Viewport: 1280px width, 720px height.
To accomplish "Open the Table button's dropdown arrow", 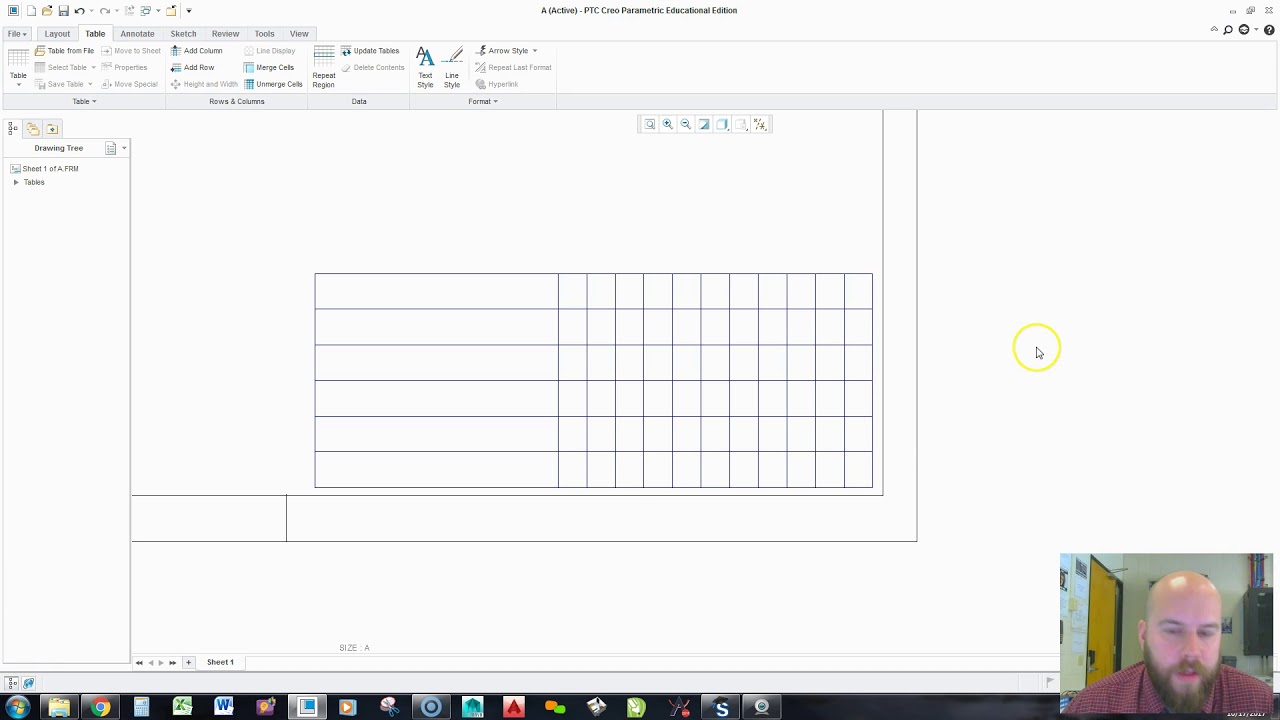I will click(18, 84).
